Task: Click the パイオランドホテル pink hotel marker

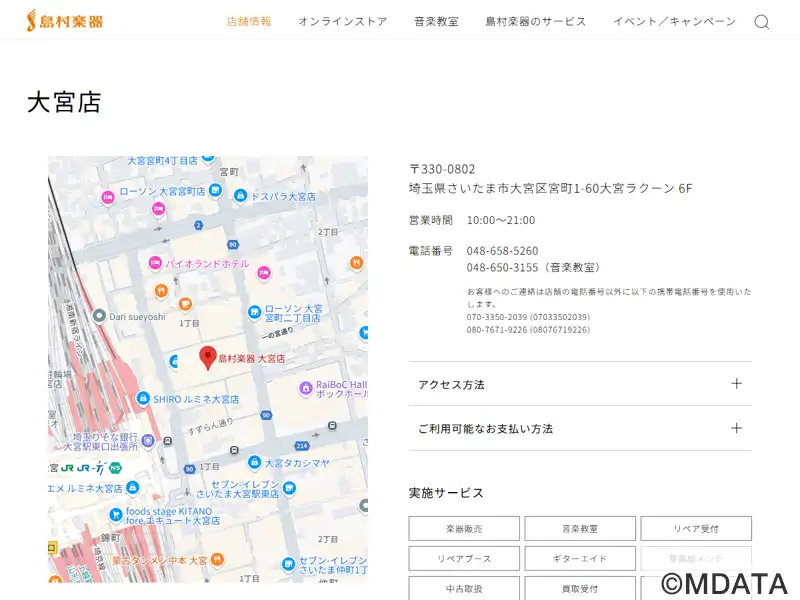Action: [155, 264]
